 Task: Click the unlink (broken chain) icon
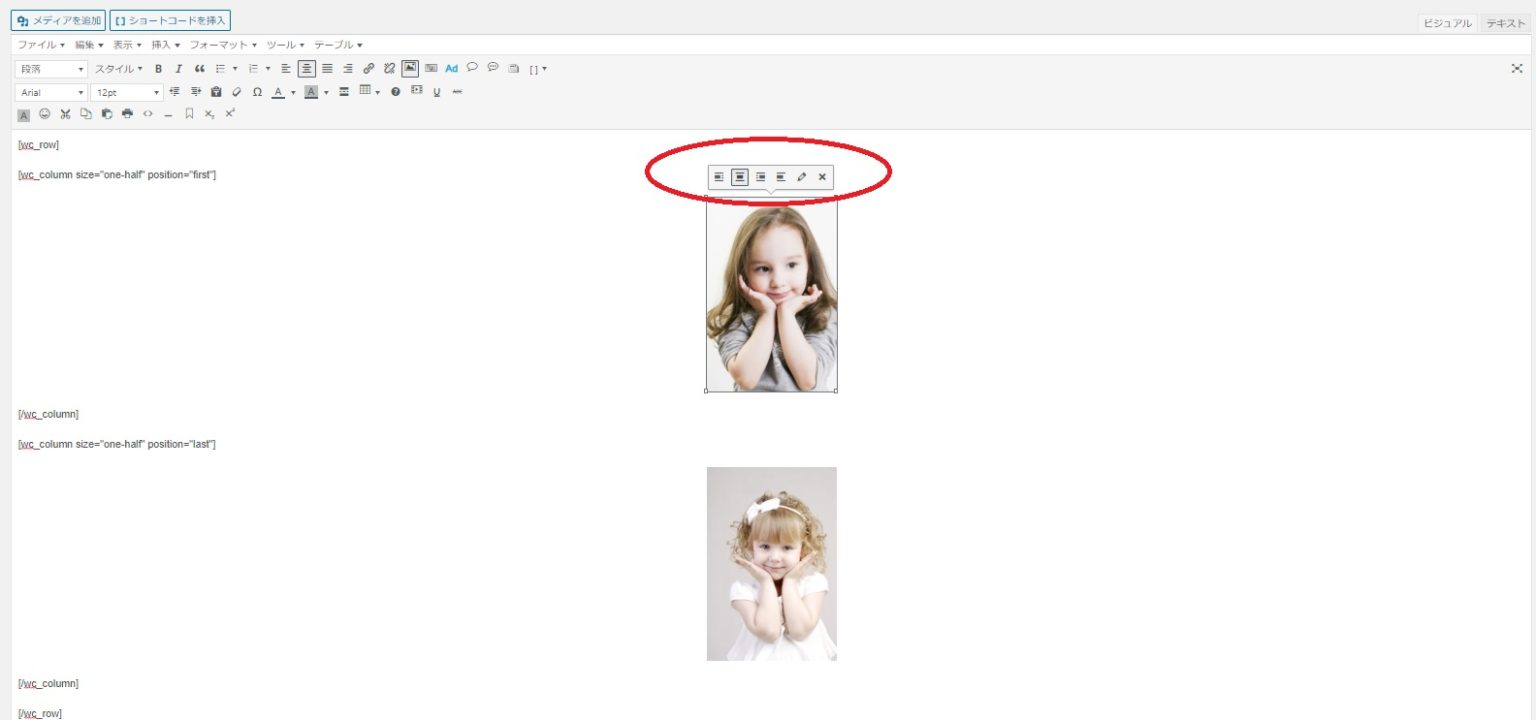(x=389, y=69)
